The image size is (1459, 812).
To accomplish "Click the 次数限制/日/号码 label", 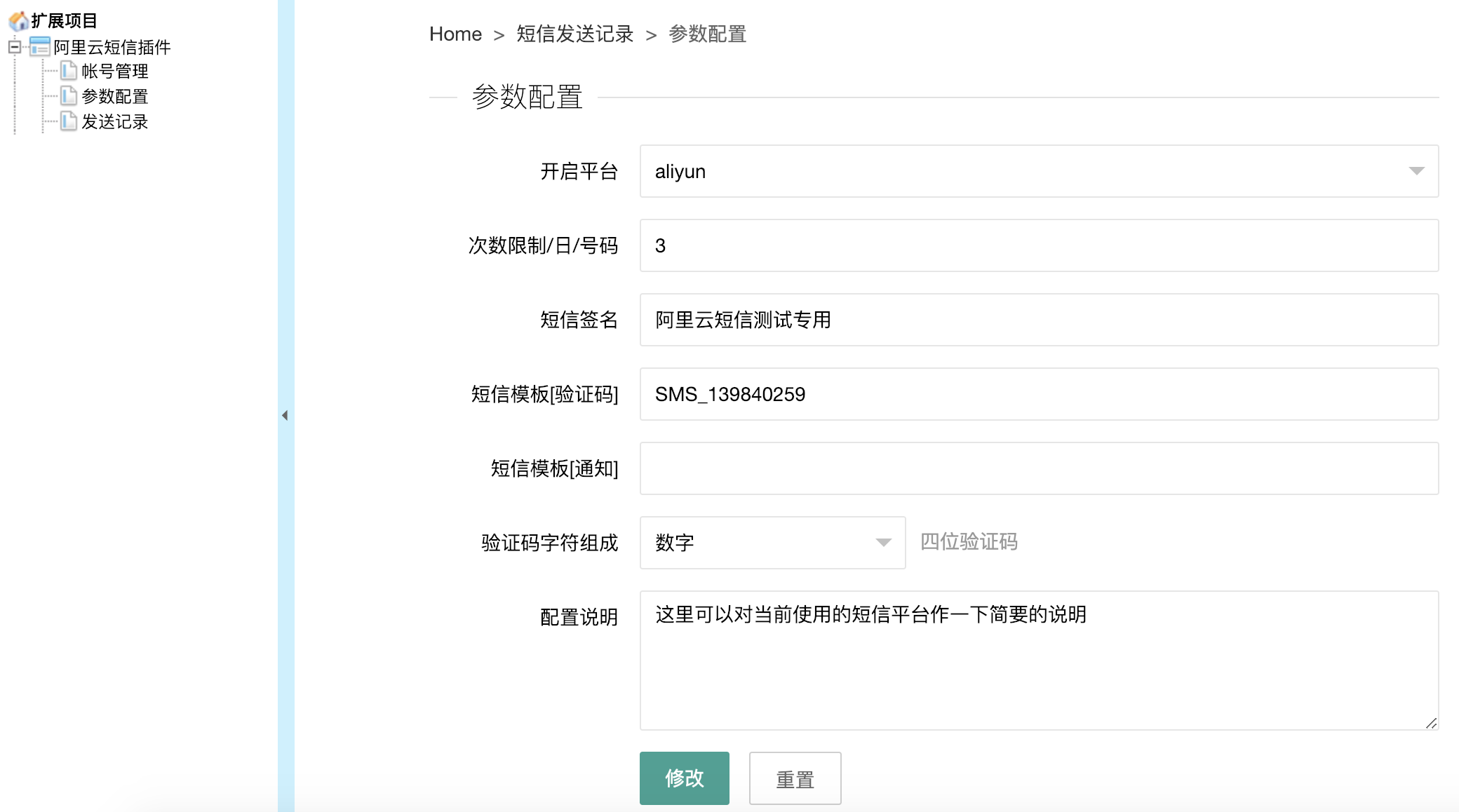I will [543, 245].
